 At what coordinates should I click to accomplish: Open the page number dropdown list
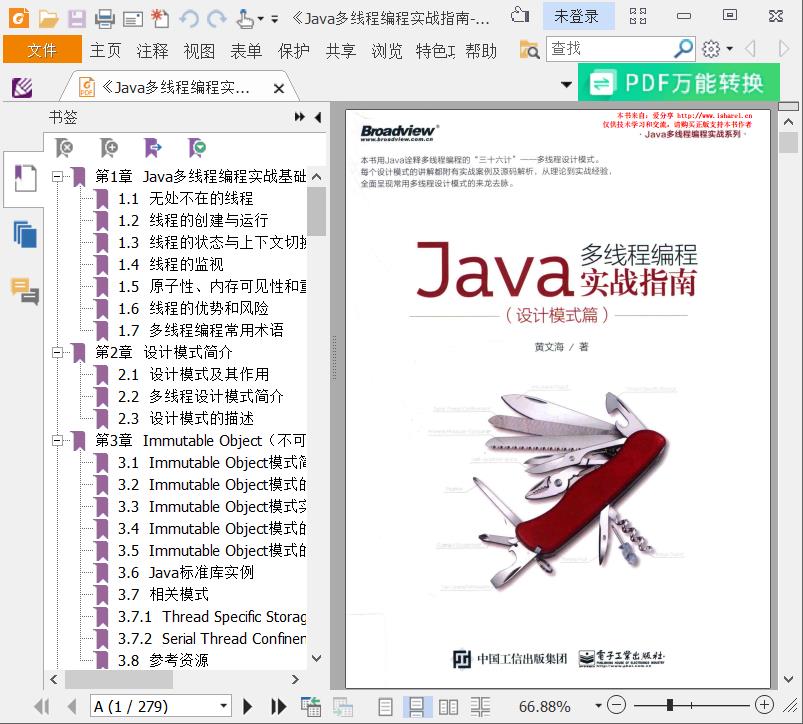pyautogui.click(x=223, y=706)
